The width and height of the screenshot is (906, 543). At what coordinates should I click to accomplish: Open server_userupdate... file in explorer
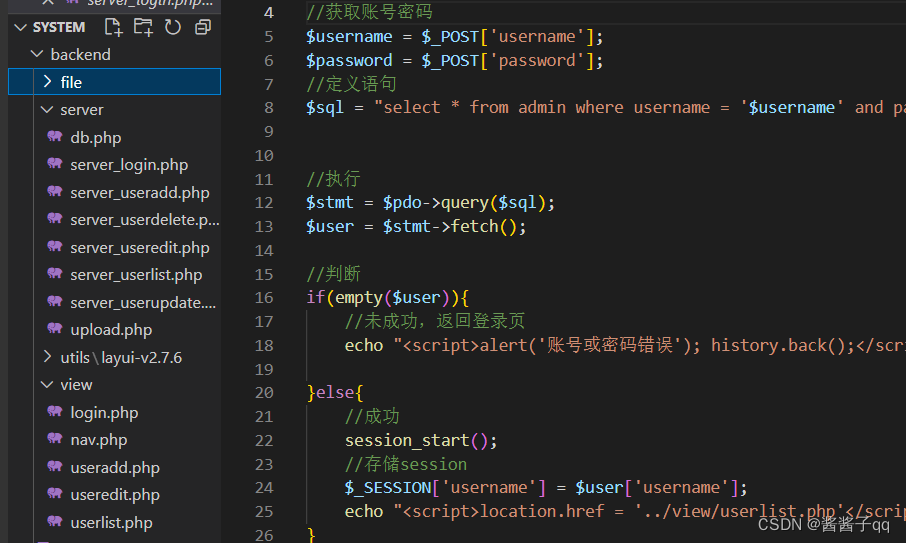143,303
